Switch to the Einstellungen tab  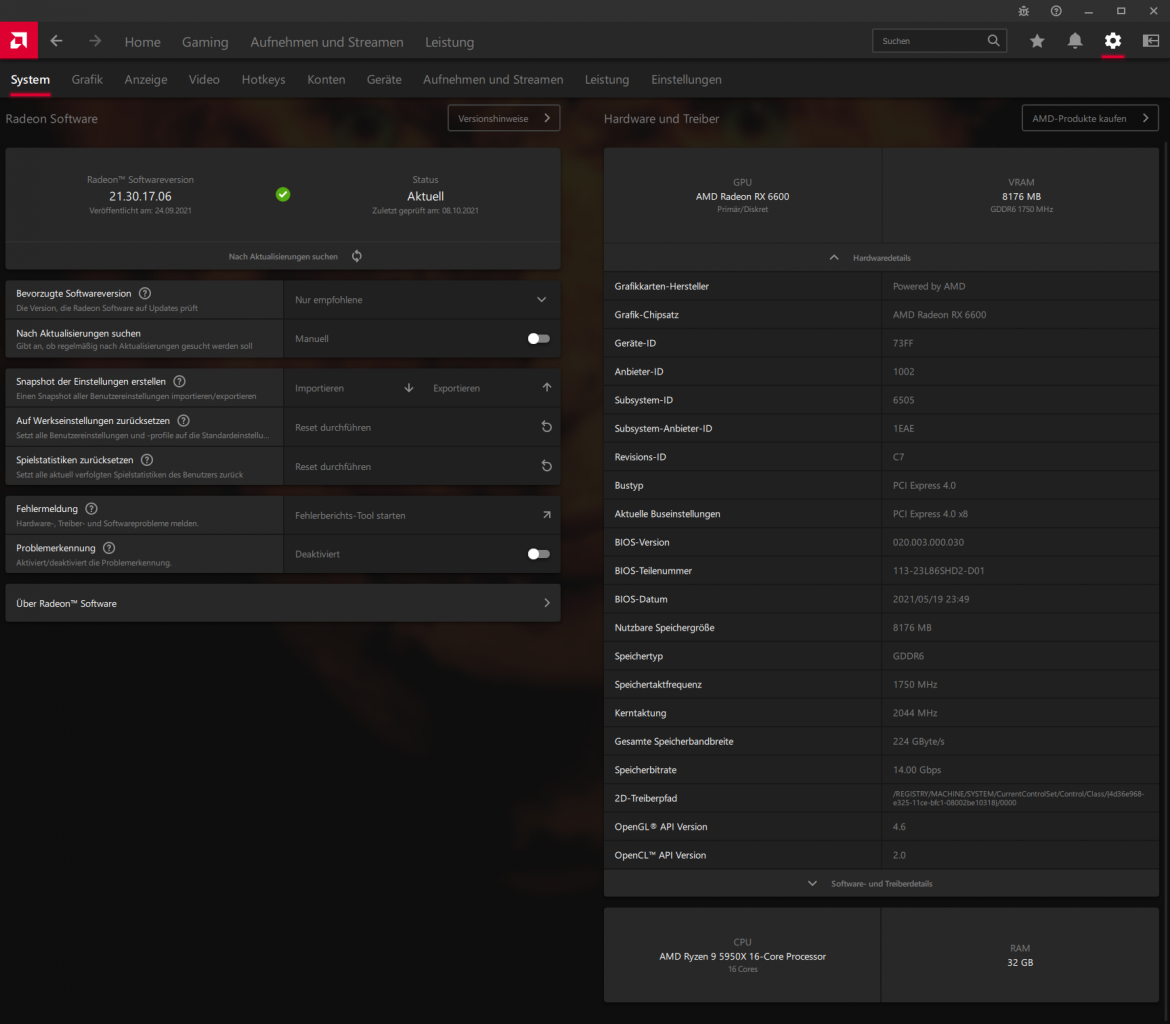click(x=686, y=79)
